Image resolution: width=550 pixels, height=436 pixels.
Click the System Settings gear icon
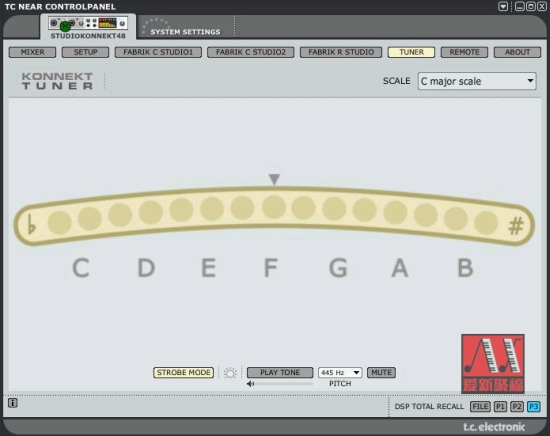(155, 26)
